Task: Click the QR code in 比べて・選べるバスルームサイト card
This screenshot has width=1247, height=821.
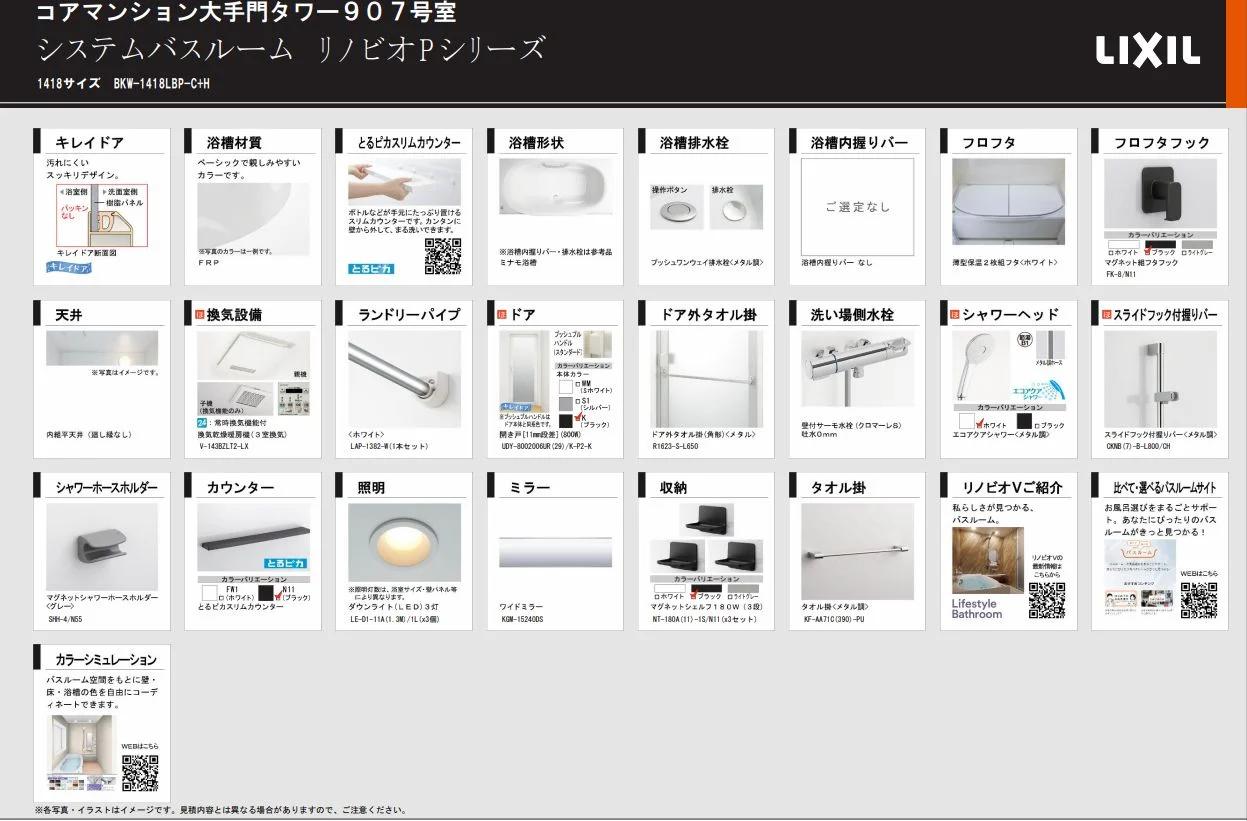Action: 1198,601
